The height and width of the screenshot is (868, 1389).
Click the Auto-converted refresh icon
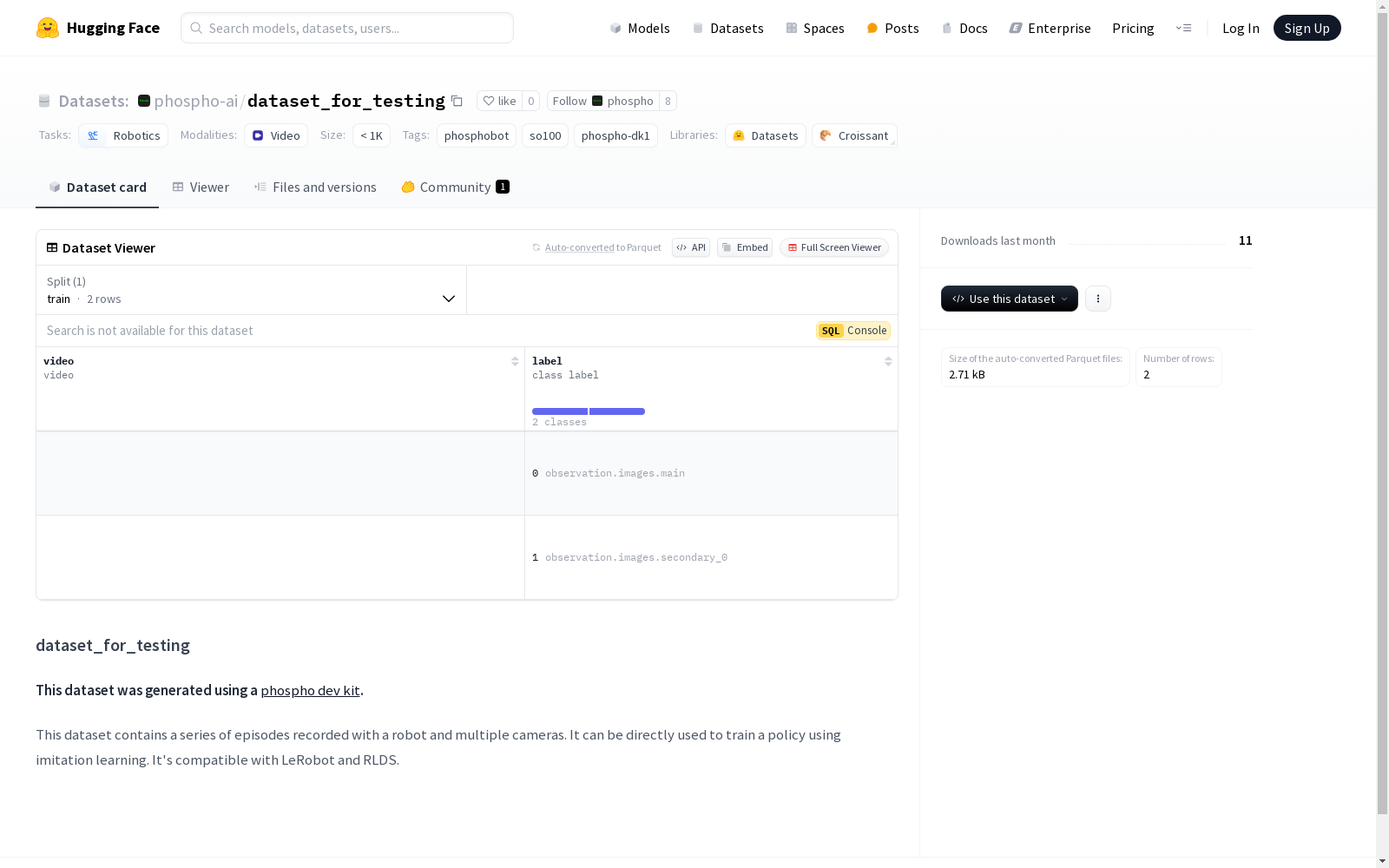pyautogui.click(x=537, y=247)
